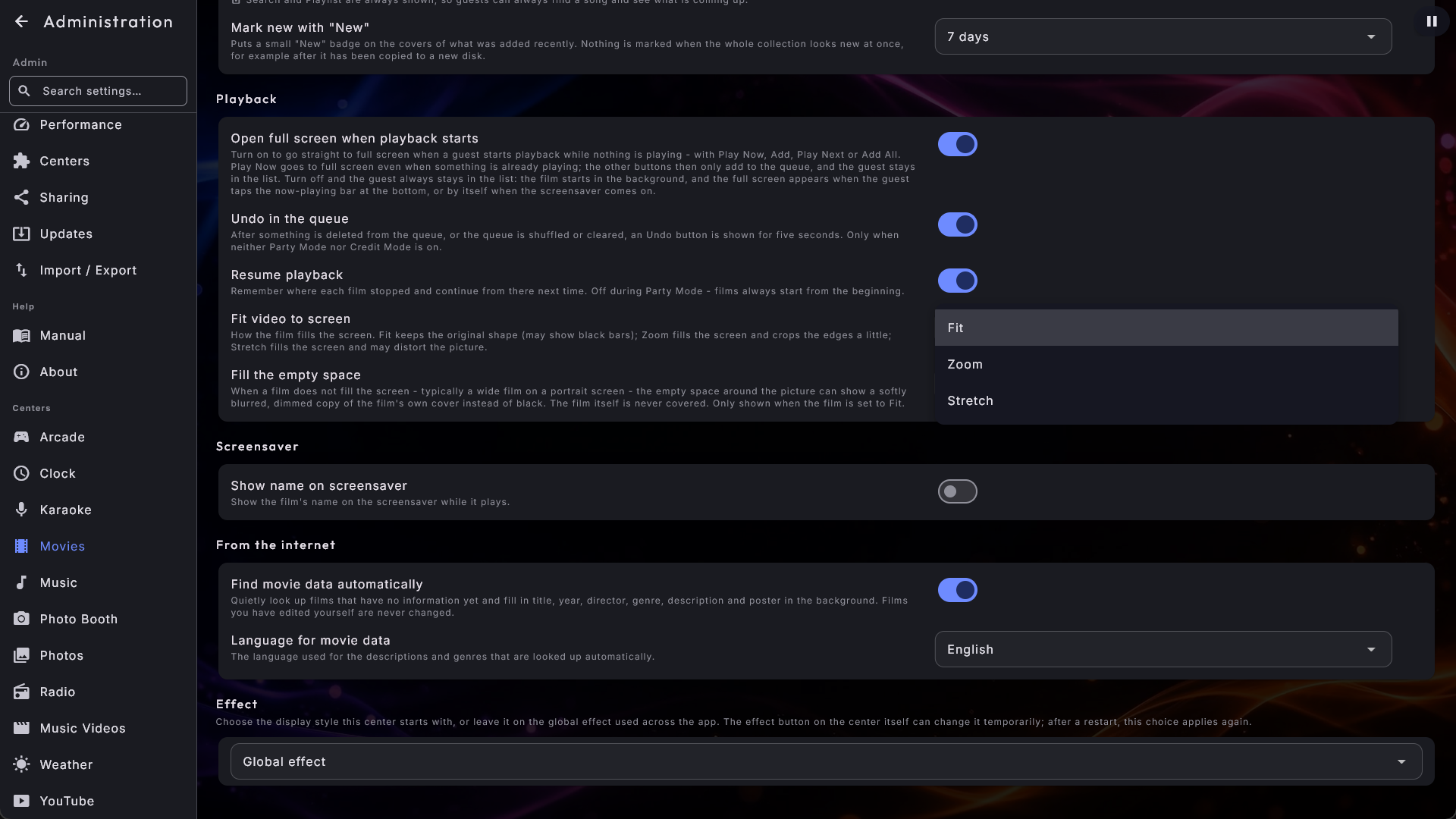1456x819 pixels.
Task: Choose Zoom from the fit options
Action: (1166, 364)
